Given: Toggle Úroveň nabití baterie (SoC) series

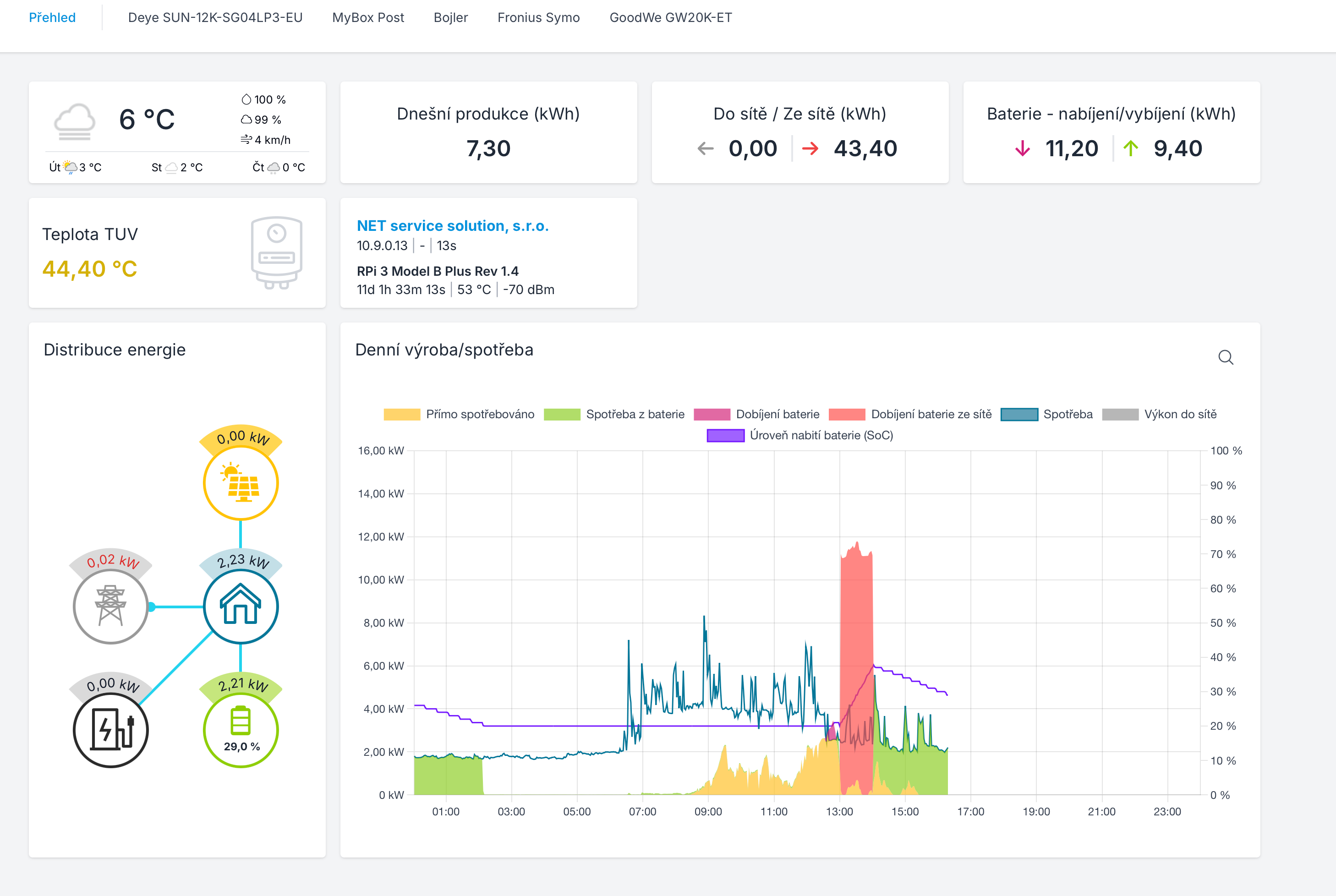Looking at the screenshot, I should pos(821,436).
